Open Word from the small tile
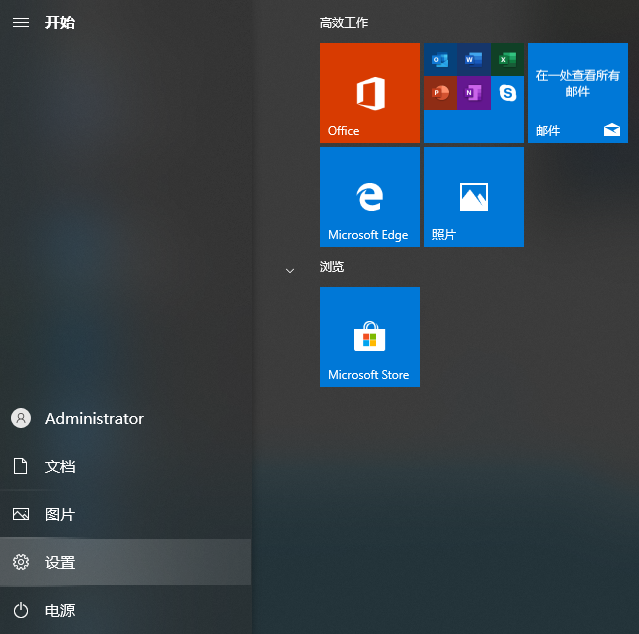 pyautogui.click(x=473, y=60)
